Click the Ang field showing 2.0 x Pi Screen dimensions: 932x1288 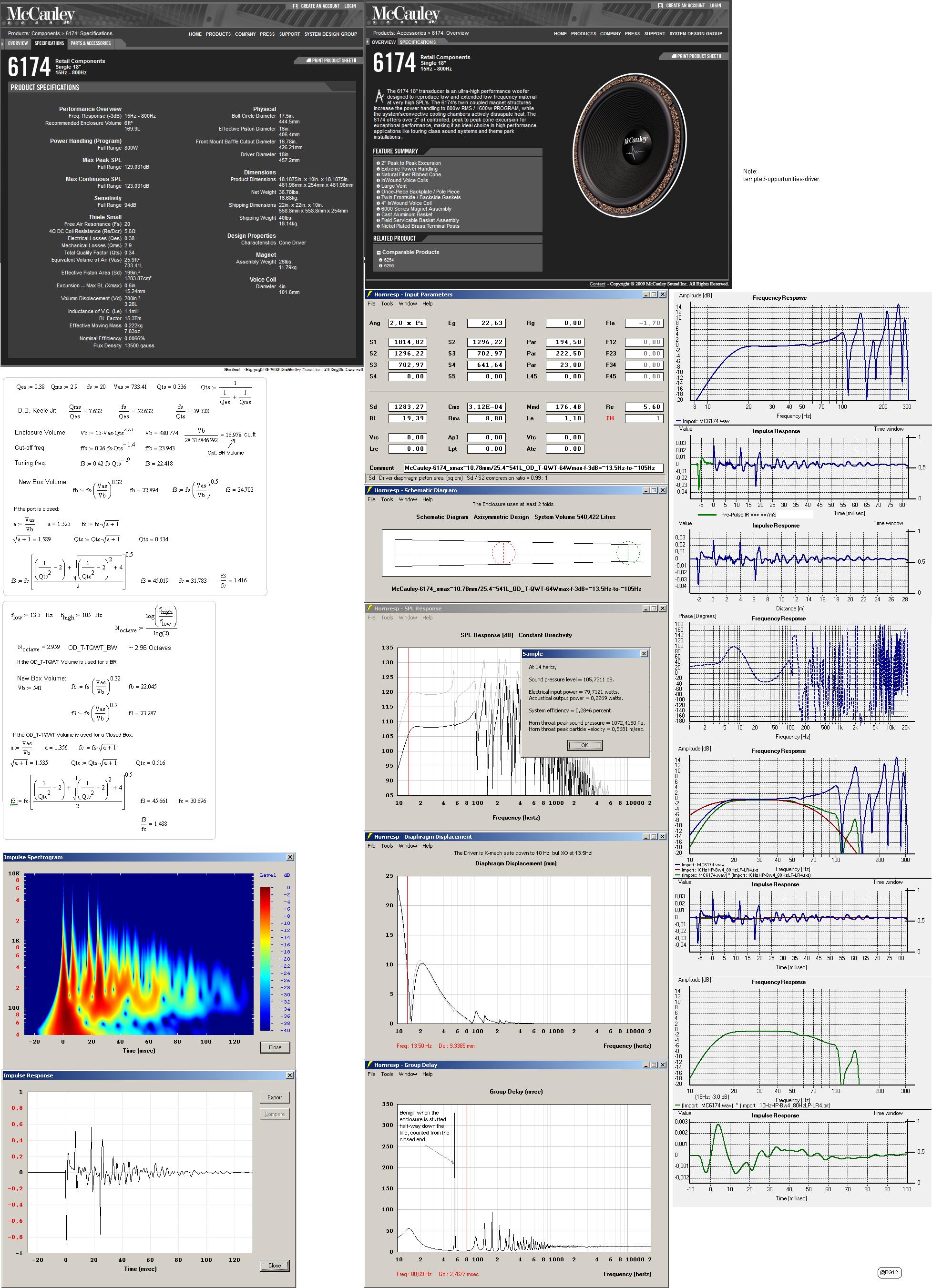(408, 323)
